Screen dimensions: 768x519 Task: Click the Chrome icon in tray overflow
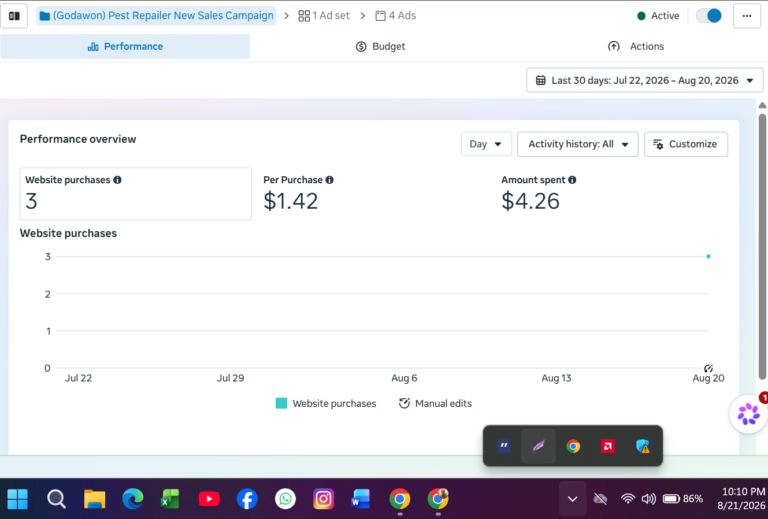[573, 446]
